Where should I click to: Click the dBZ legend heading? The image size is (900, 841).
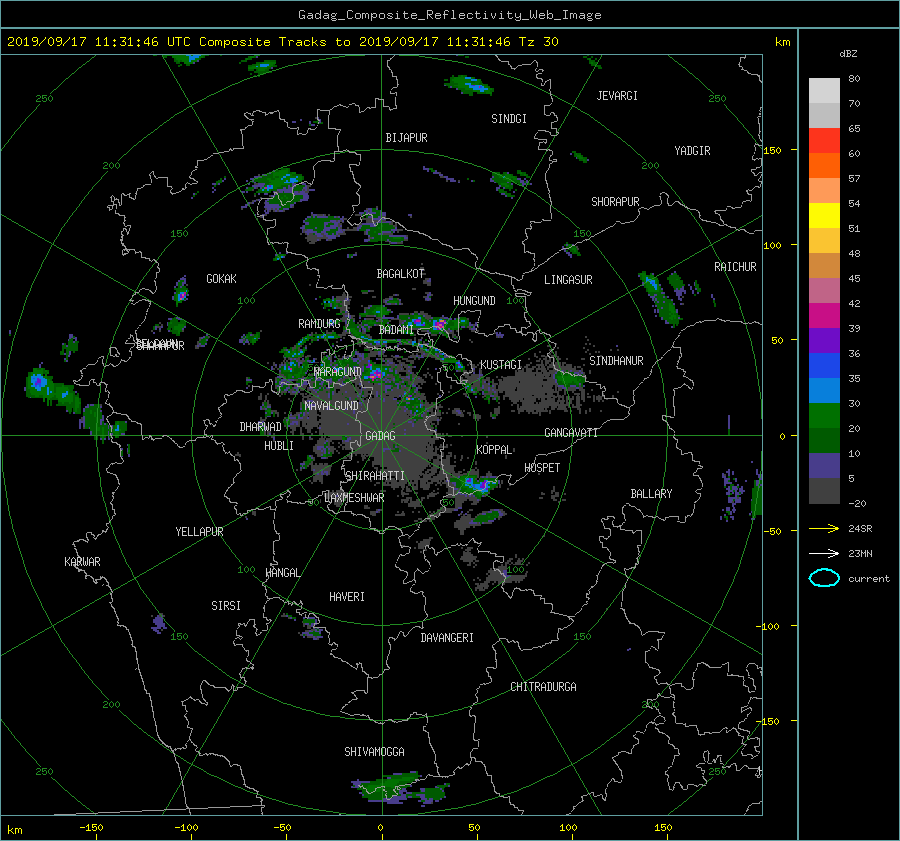[848, 54]
